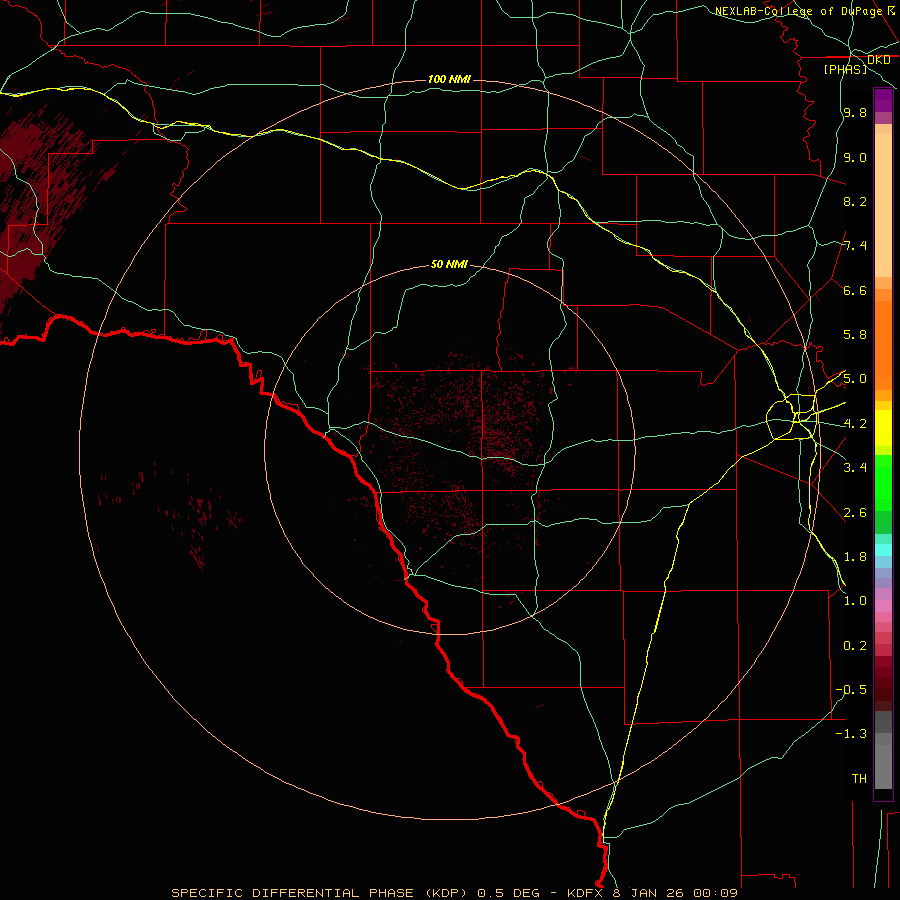Screen dimensions: 900x900
Task: Click the "[PHAS]" units label above the scale
Action: pos(845,69)
